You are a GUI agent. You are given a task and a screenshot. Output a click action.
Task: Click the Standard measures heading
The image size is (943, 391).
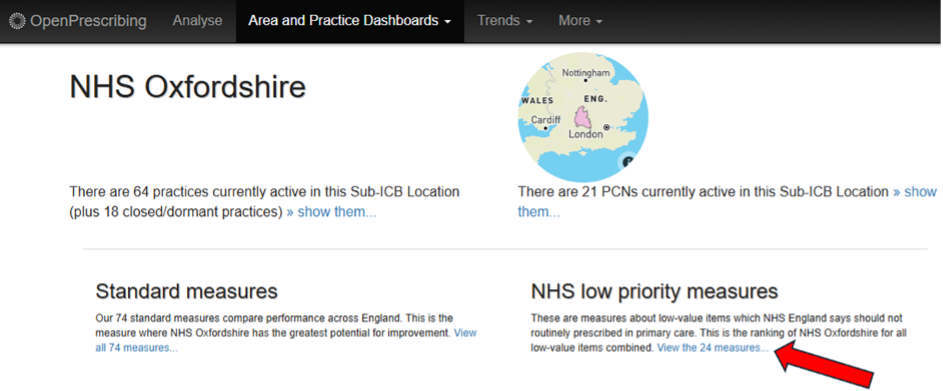[186, 292]
